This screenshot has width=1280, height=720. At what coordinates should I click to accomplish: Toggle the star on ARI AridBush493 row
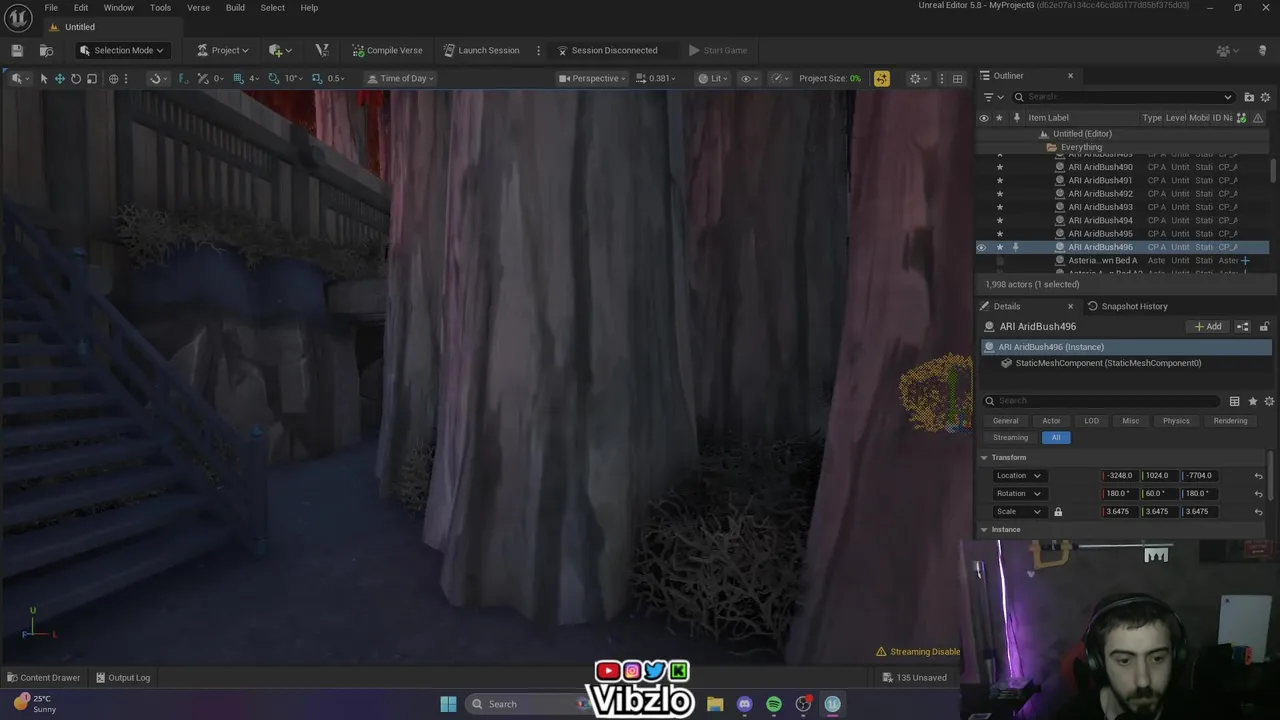(999, 207)
